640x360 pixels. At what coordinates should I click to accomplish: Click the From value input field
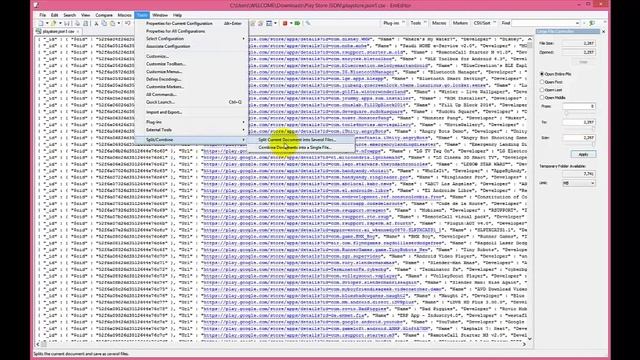click(579, 106)
